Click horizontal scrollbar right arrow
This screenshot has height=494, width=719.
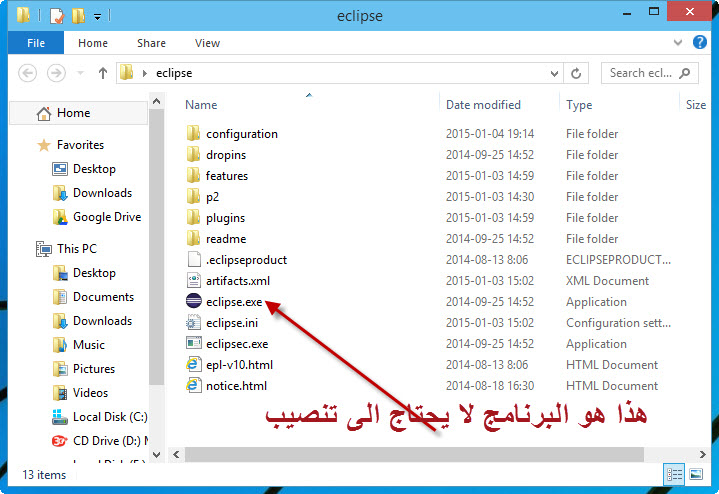coord(702,455)
